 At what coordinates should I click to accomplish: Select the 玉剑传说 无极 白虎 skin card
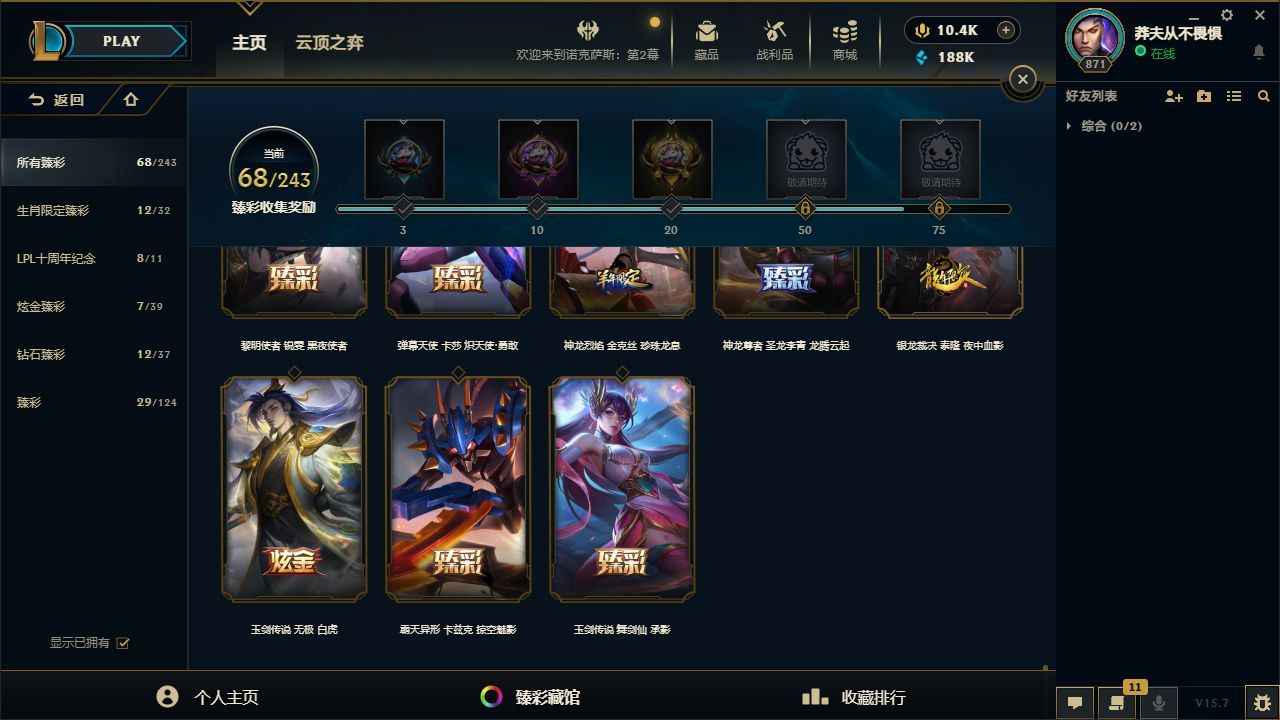294,488
